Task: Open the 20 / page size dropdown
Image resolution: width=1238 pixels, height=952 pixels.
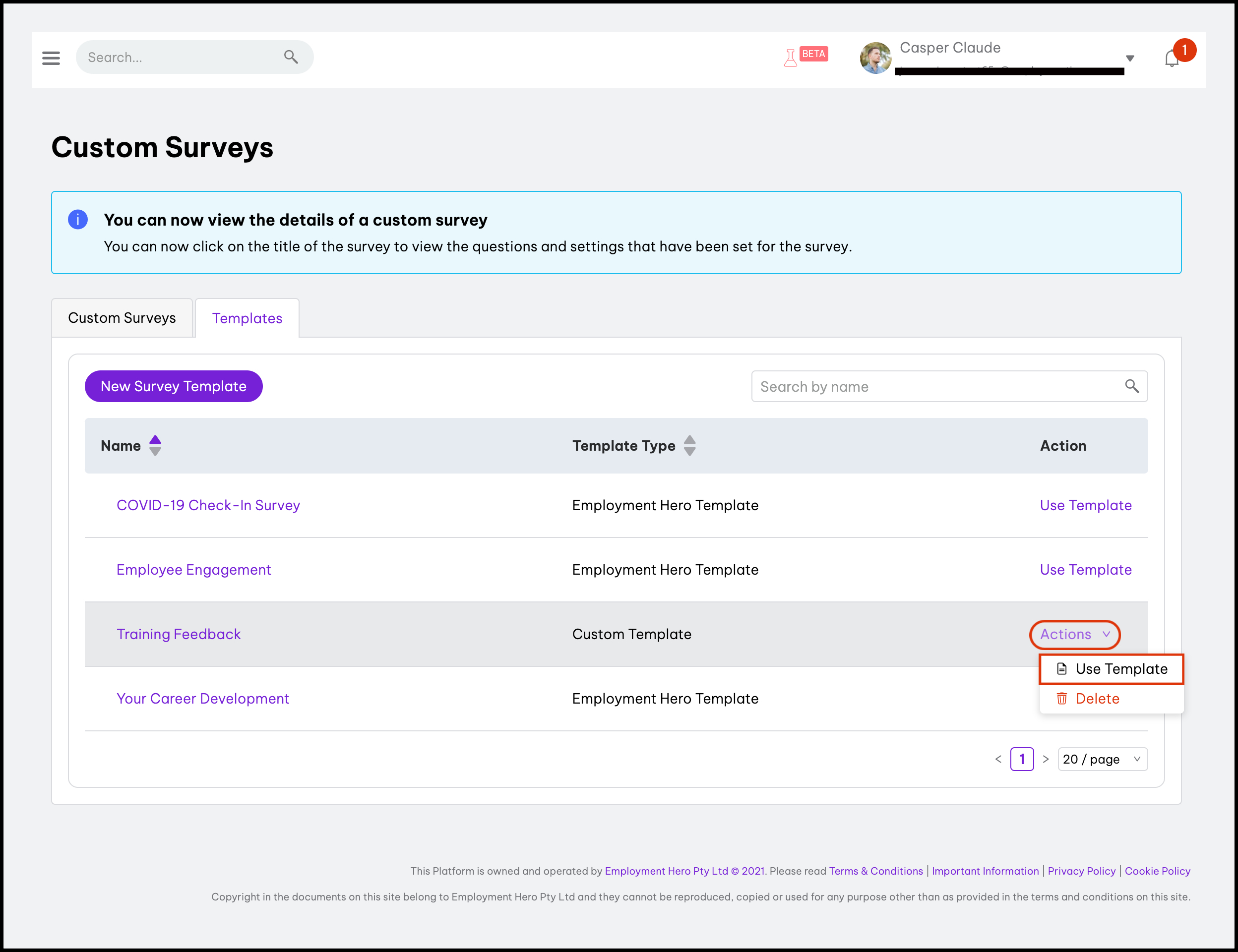Action: (1102, 759)
